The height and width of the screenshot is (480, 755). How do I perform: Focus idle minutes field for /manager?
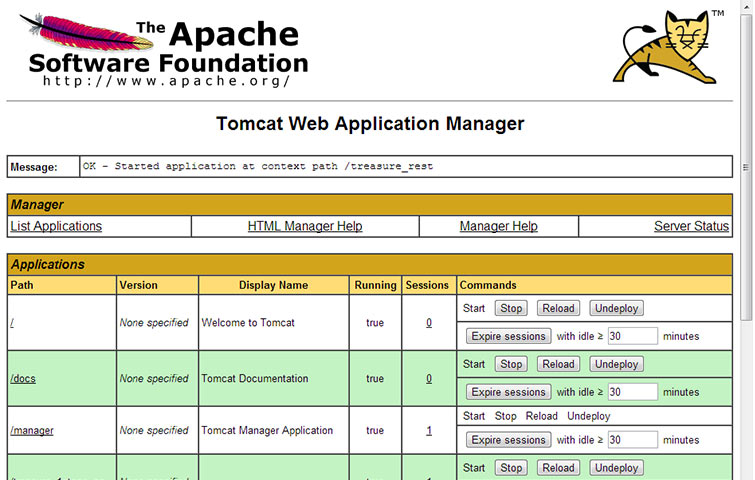pos(632,440)
